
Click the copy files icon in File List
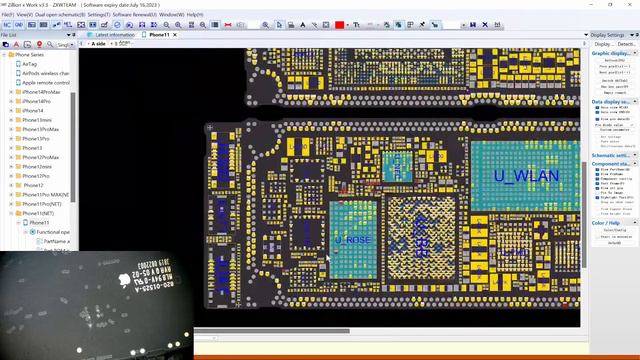point(6,44)
